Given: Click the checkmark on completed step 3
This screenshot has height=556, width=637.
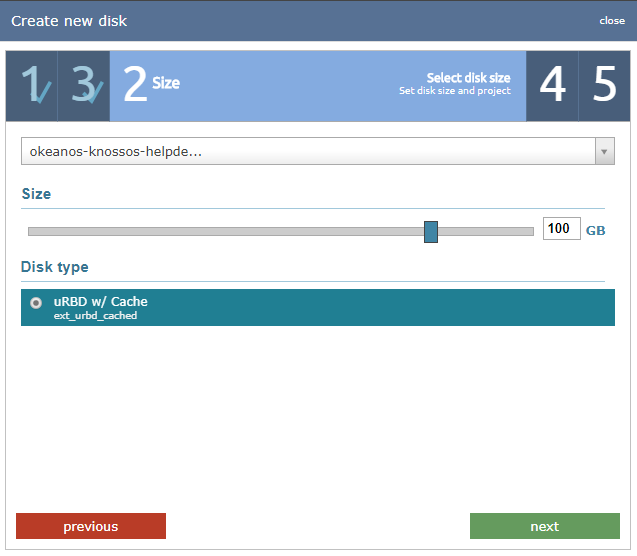Looking at the screenshot, I should tap(93, 92).
